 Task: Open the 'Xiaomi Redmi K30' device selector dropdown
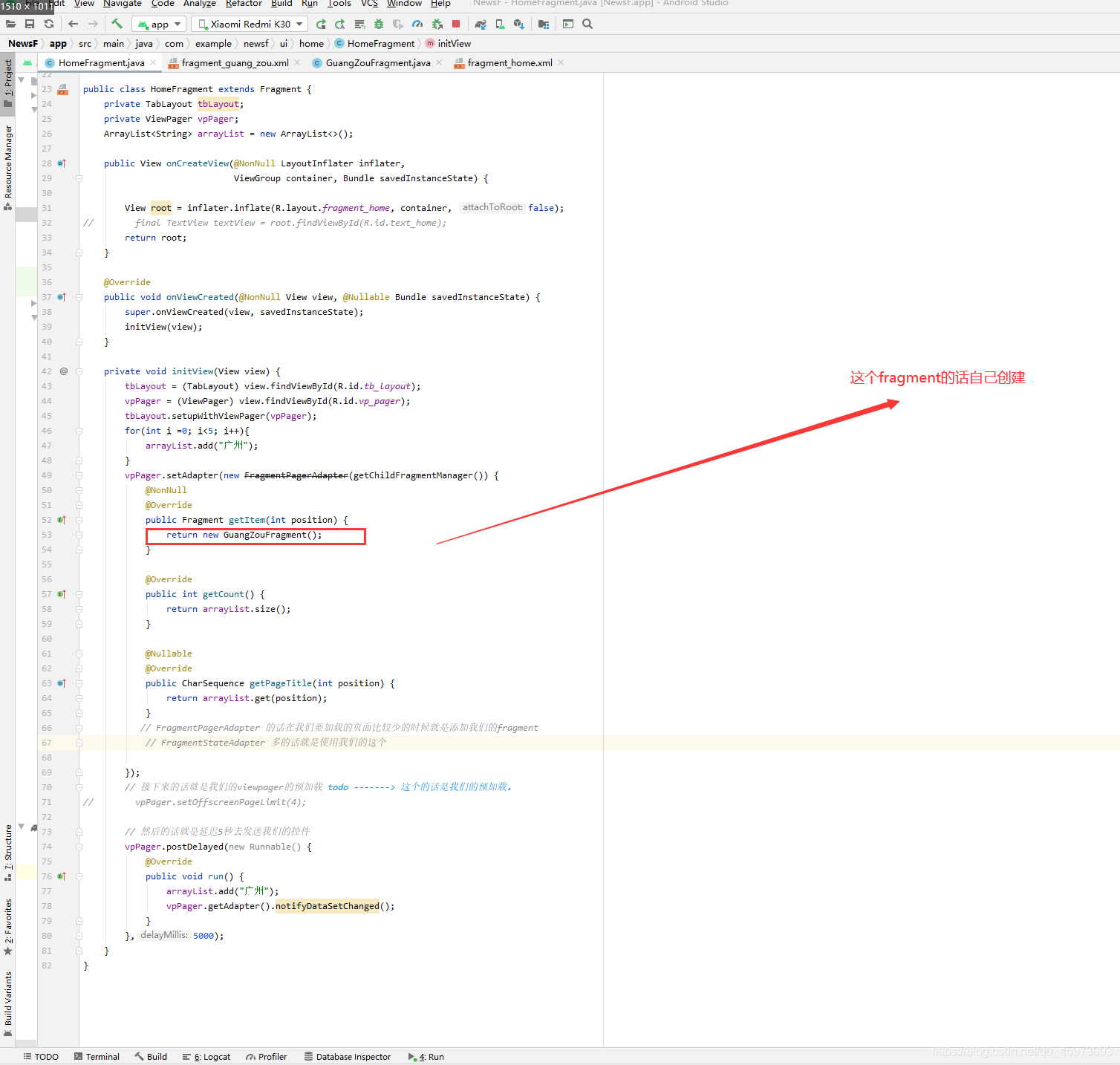[249, 23]
